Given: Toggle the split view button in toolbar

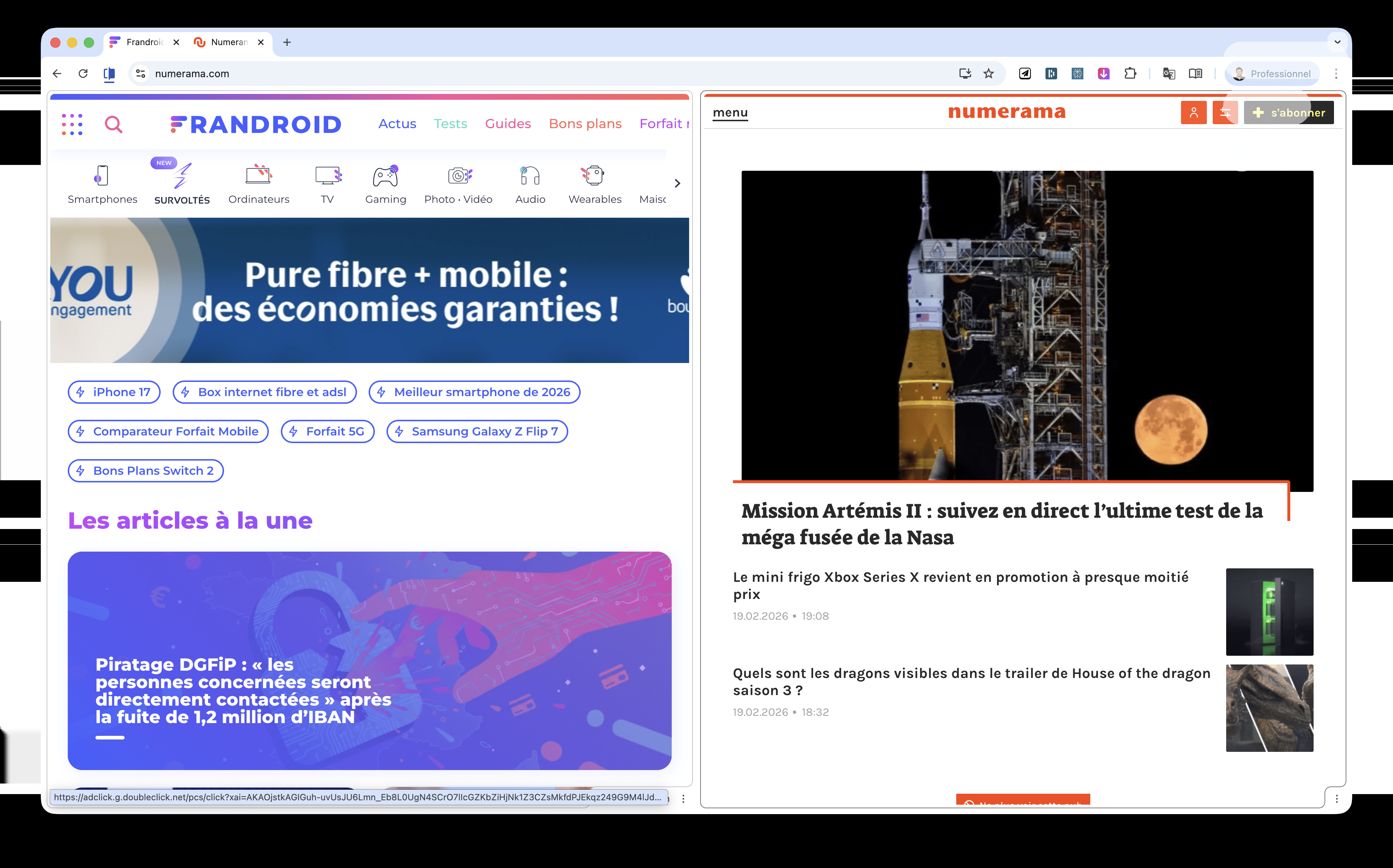Looking at the screenshot, I should [x=109, y=74].
